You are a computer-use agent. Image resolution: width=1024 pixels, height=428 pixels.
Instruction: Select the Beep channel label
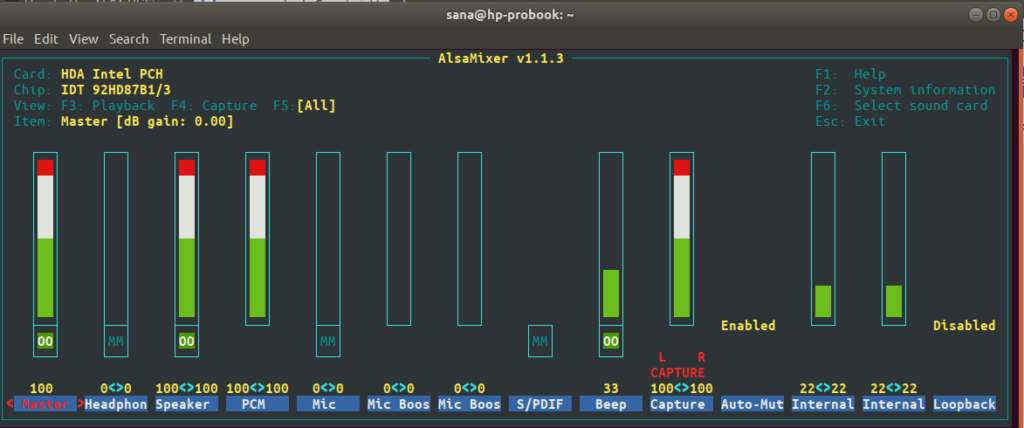click(x=611, y=404)
